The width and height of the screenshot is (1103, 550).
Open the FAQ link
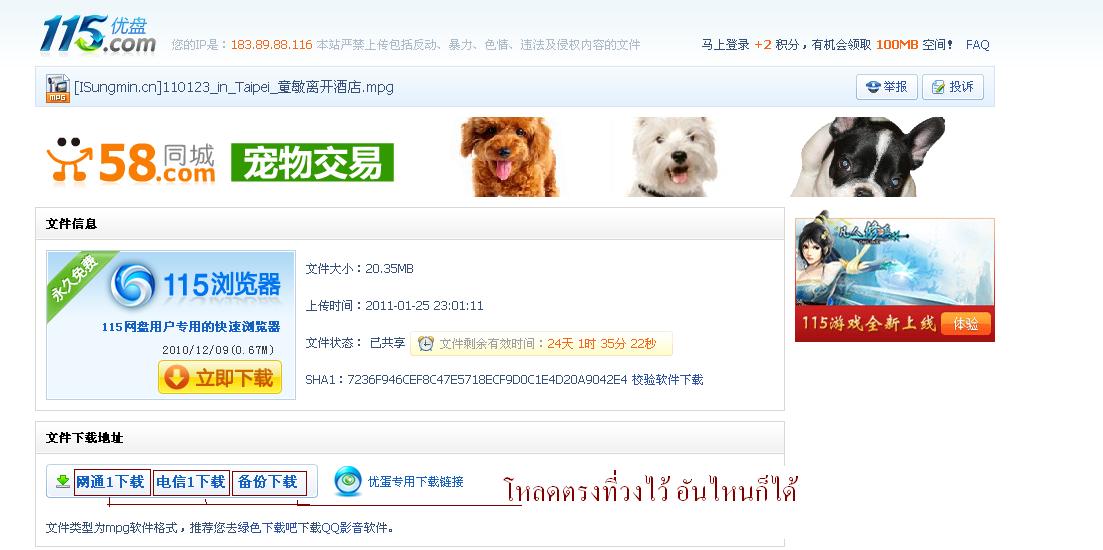pyautogui.click(x=977, y=45)
